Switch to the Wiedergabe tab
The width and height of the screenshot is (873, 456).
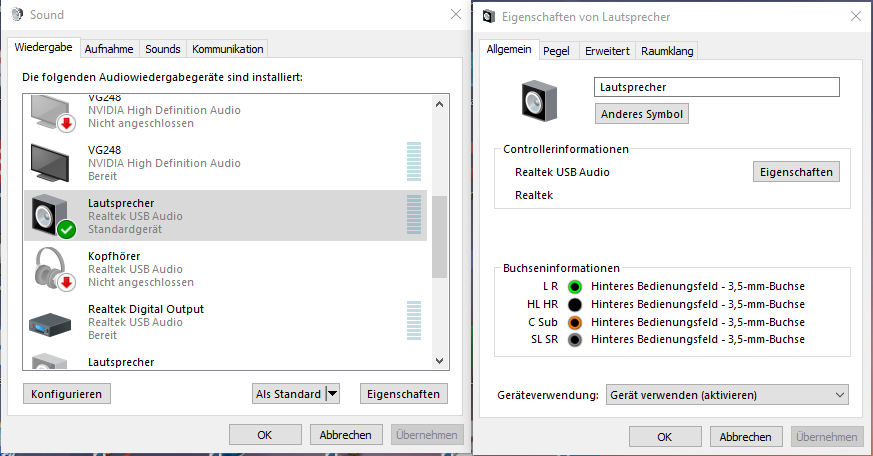pyautogui.click(x=43, y=47)
